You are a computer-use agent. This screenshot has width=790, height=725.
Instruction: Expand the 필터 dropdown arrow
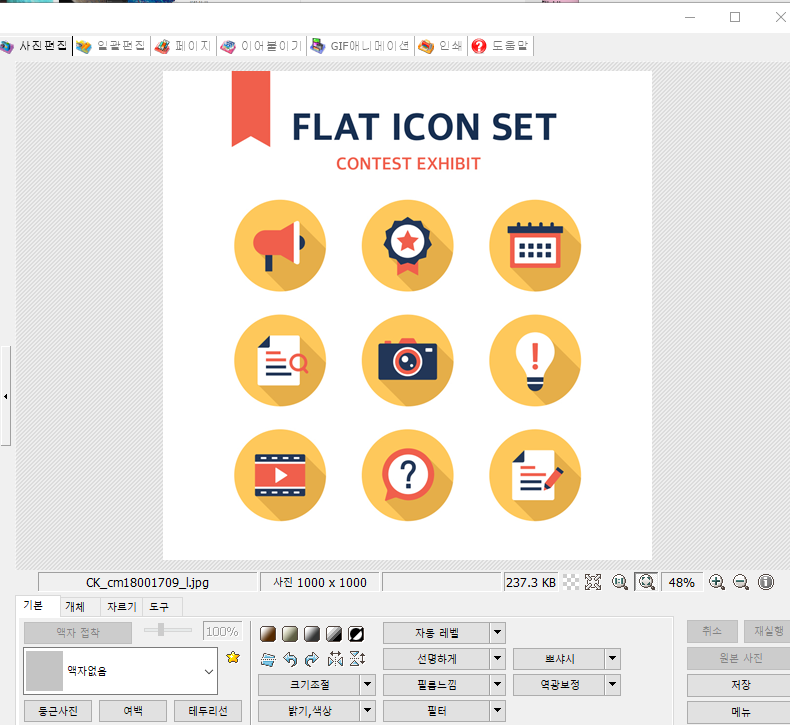pyautogui.click(x=497, y=710)
